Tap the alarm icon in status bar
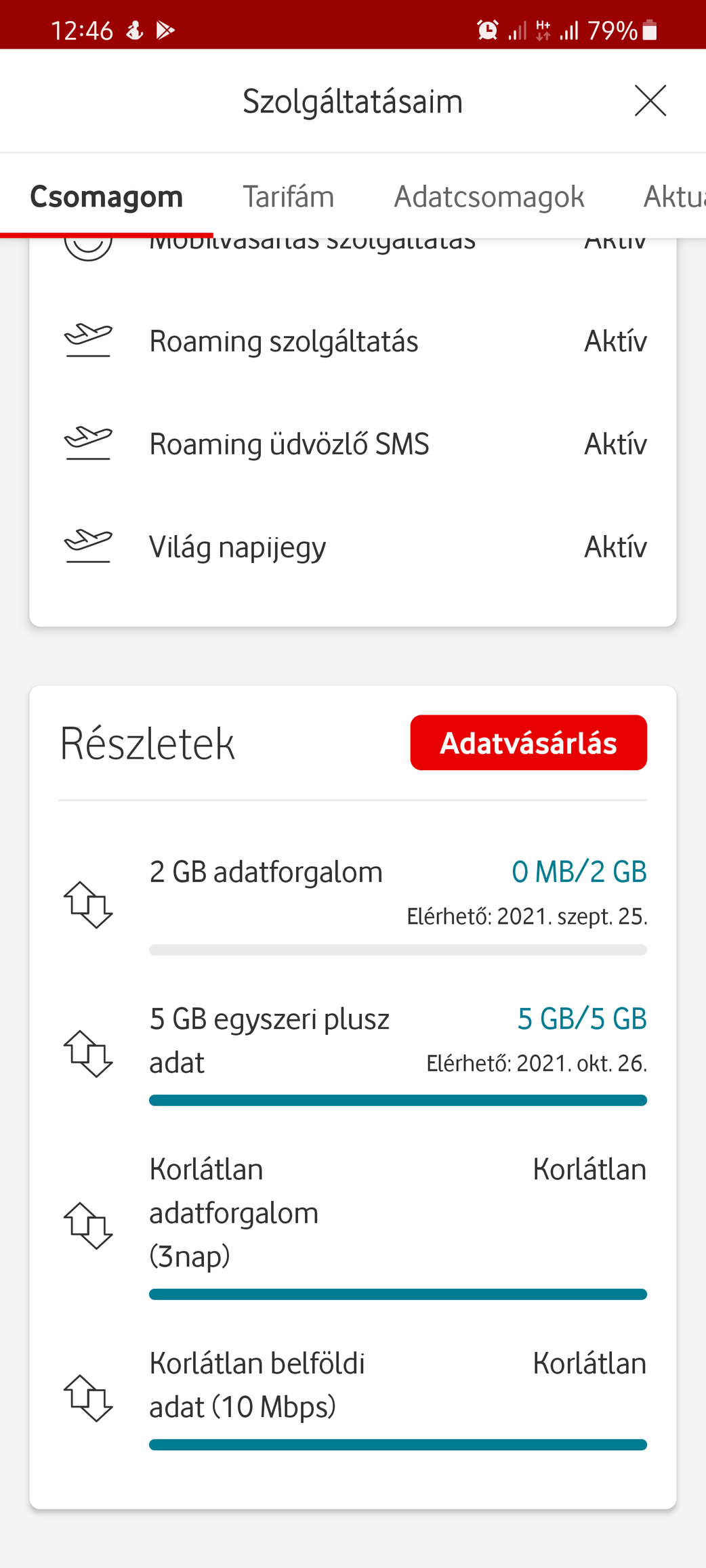 (x=487, y=30)
